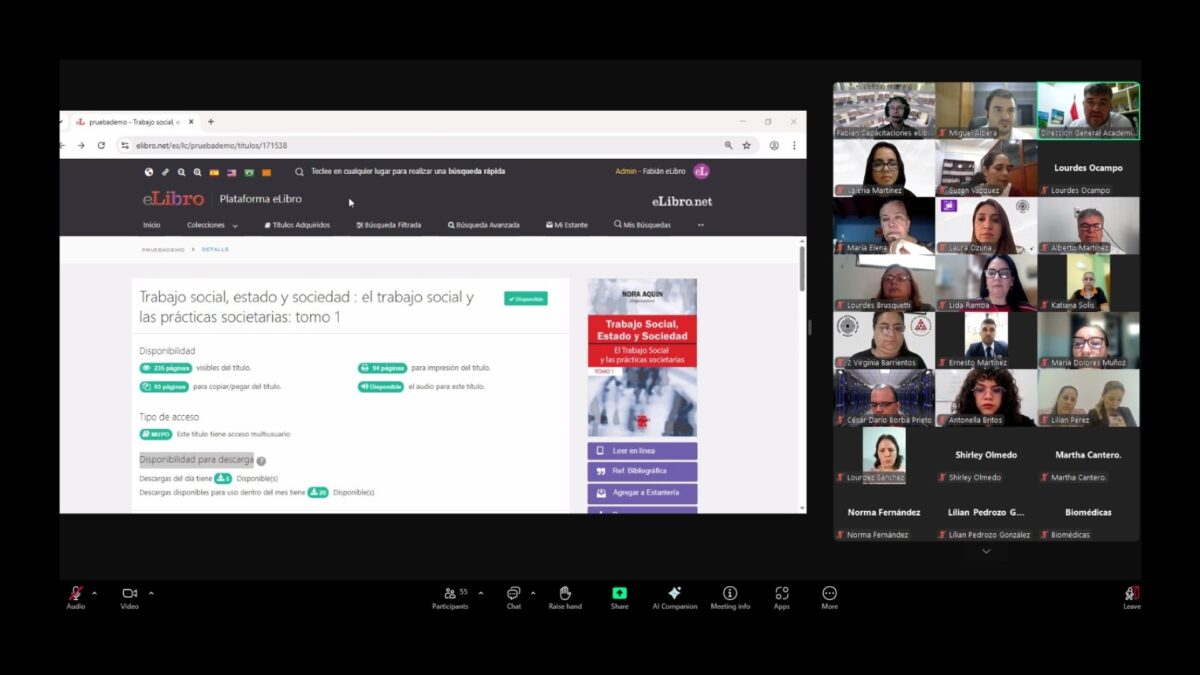
Task: Select Miguel Albera's video tile
Action: coord(986,110)
